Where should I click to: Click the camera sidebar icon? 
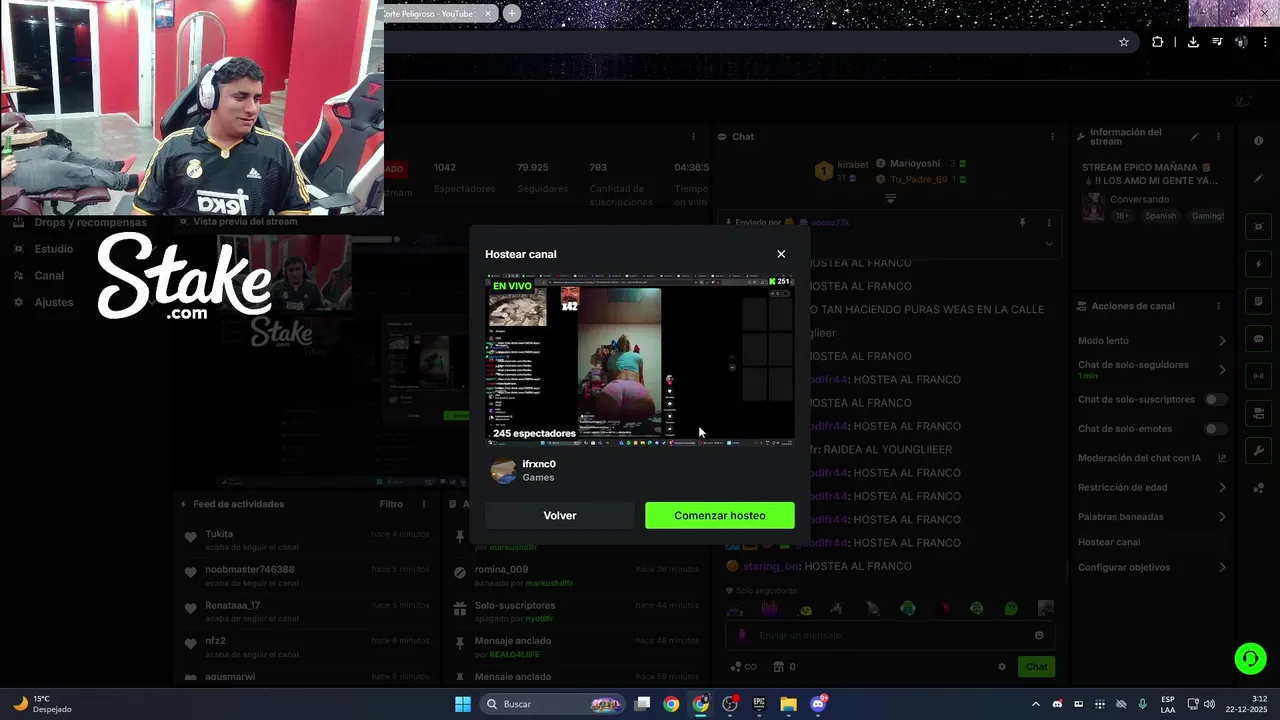[1258, 413]
